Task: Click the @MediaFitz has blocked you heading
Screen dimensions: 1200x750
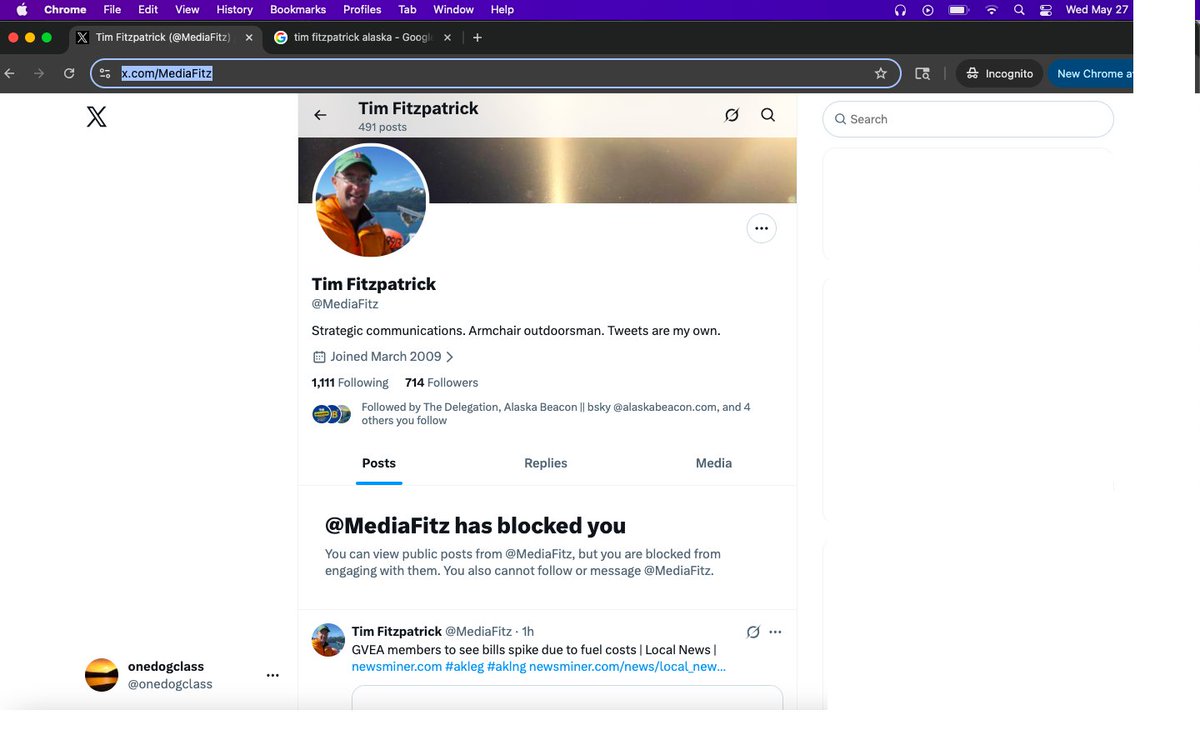Action: pos(475,526)
